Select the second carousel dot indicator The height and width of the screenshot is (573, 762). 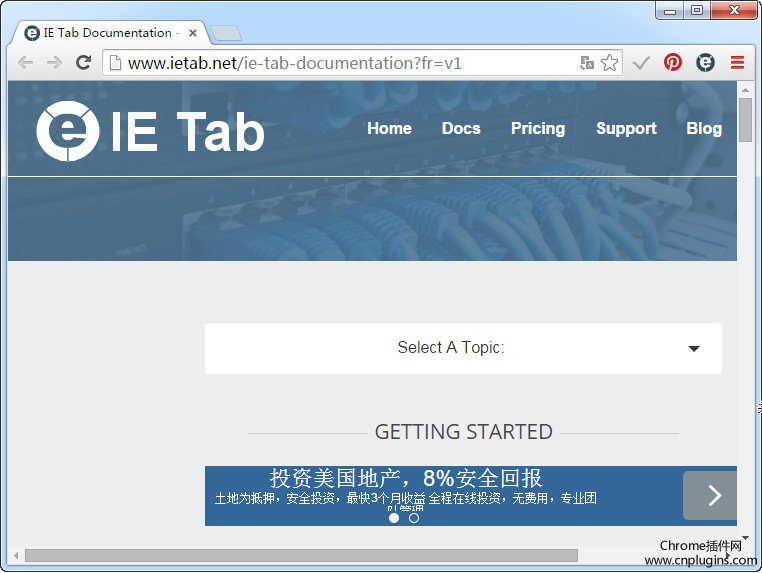(x=414, y=518)
